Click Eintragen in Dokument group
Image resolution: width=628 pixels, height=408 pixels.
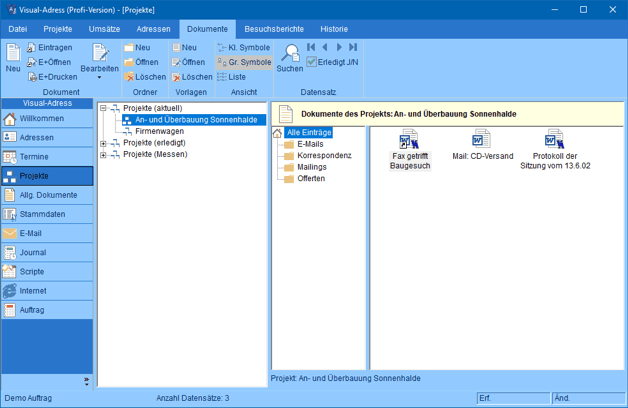(x=50, y=48)
